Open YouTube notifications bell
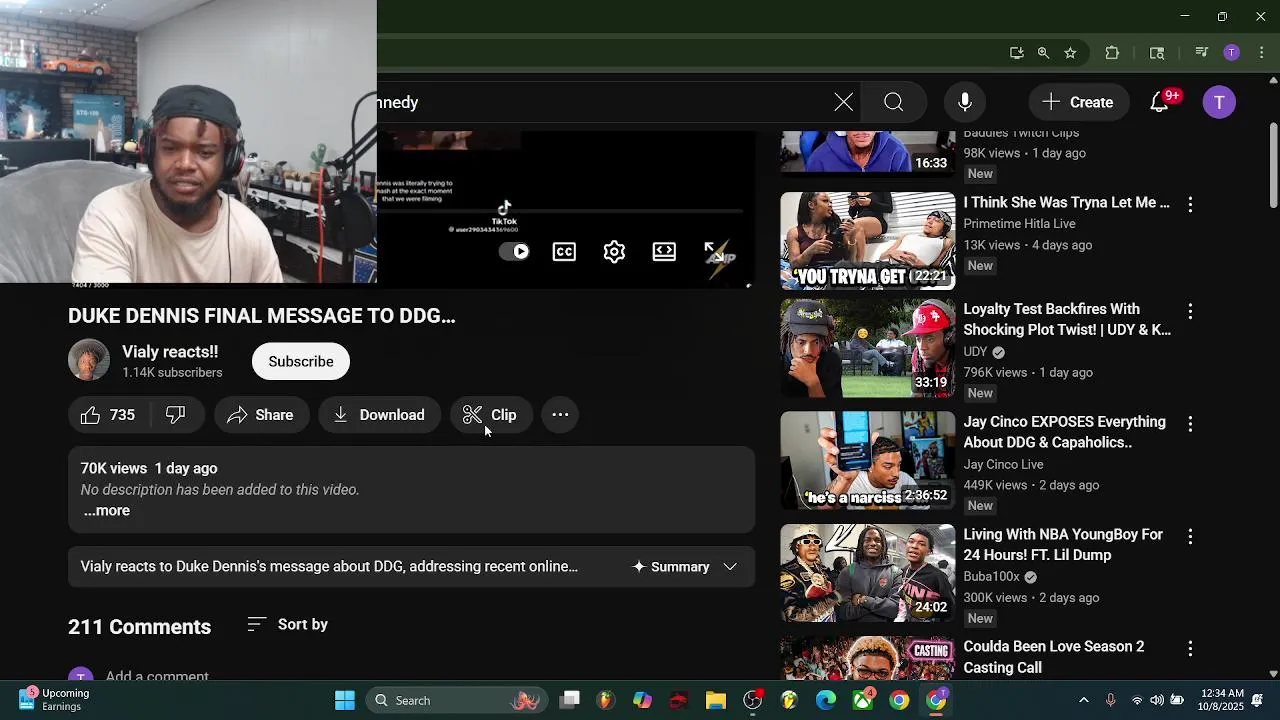Viewport: 1280px width, 720px height. pos(1160,102)
